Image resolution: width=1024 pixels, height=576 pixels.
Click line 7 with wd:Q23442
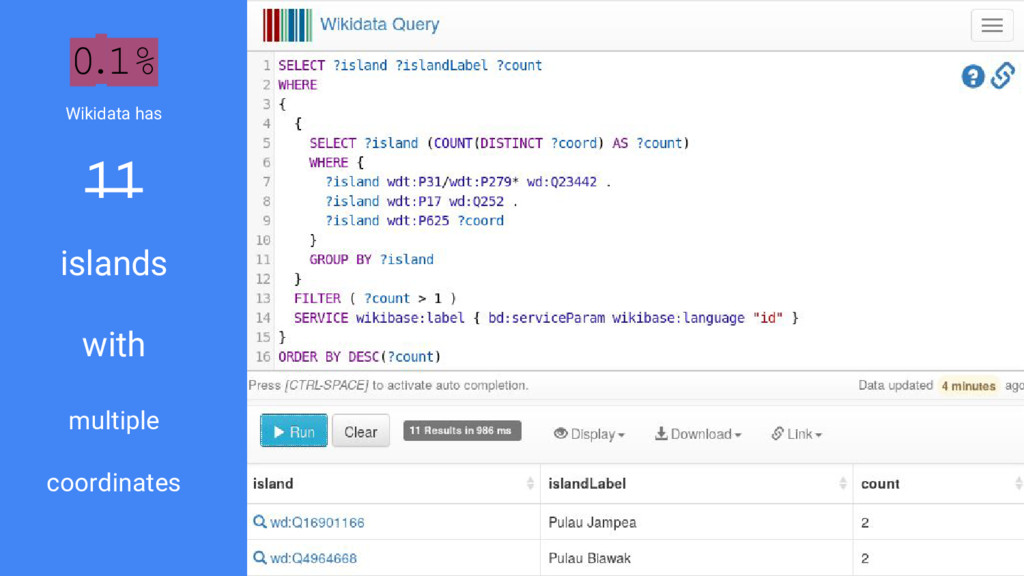pyautogui.click(x=468, y=182)
